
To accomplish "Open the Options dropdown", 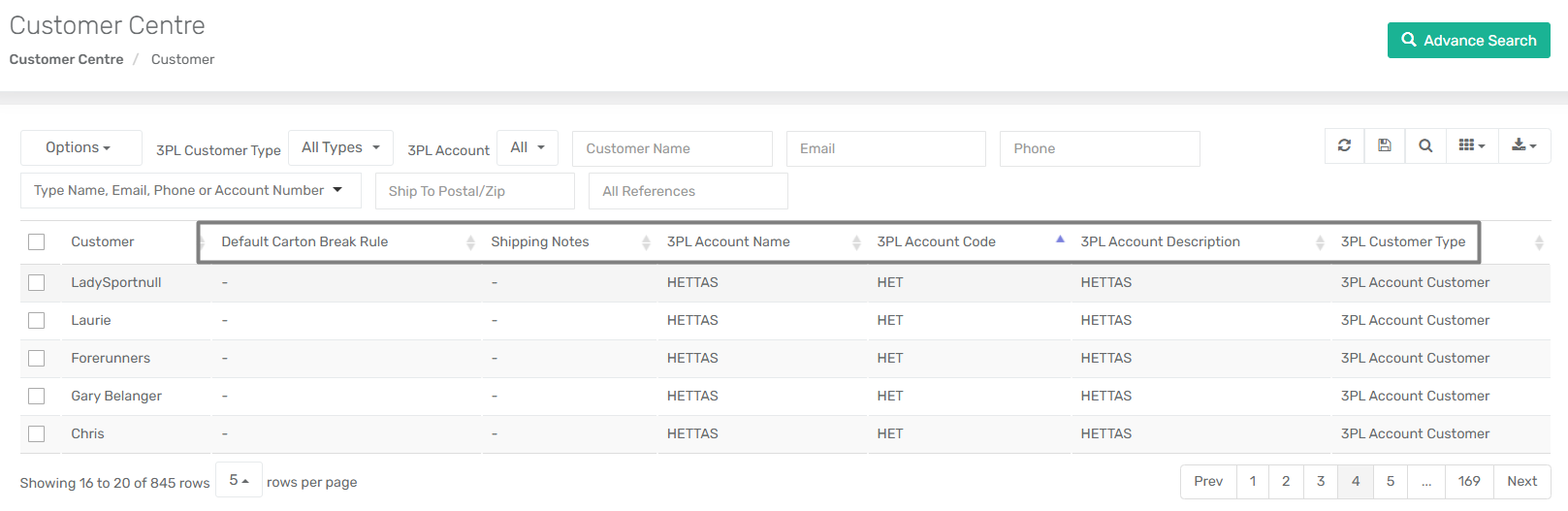I will click(x=80, y=147).
